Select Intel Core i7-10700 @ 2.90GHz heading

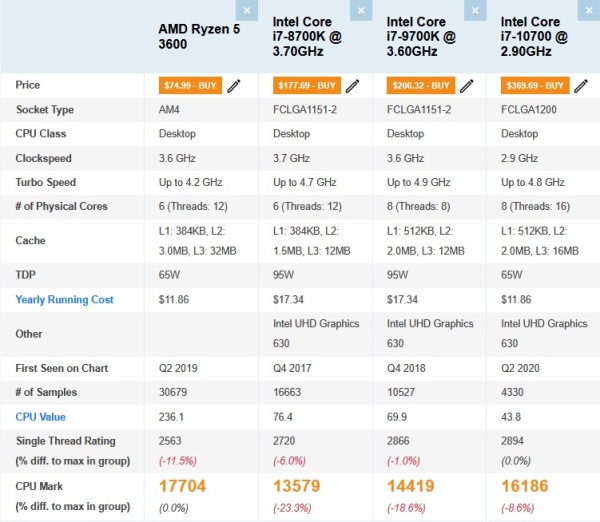pyautogui.click(x=534, y=36)
